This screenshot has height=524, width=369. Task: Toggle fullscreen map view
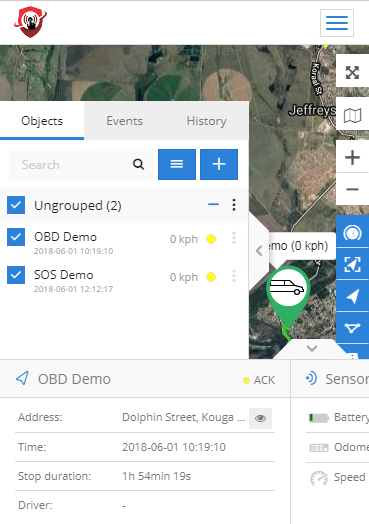(352, 72)
